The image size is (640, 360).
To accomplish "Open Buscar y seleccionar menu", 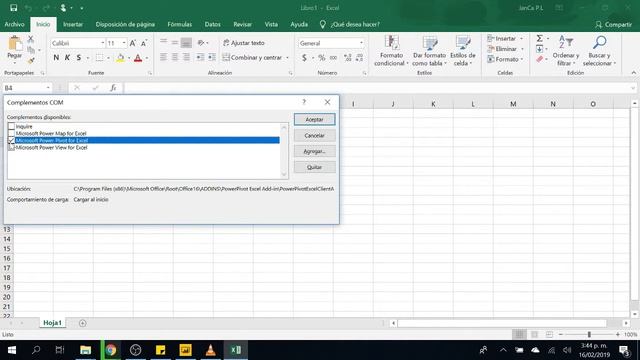I will (599, 51).
